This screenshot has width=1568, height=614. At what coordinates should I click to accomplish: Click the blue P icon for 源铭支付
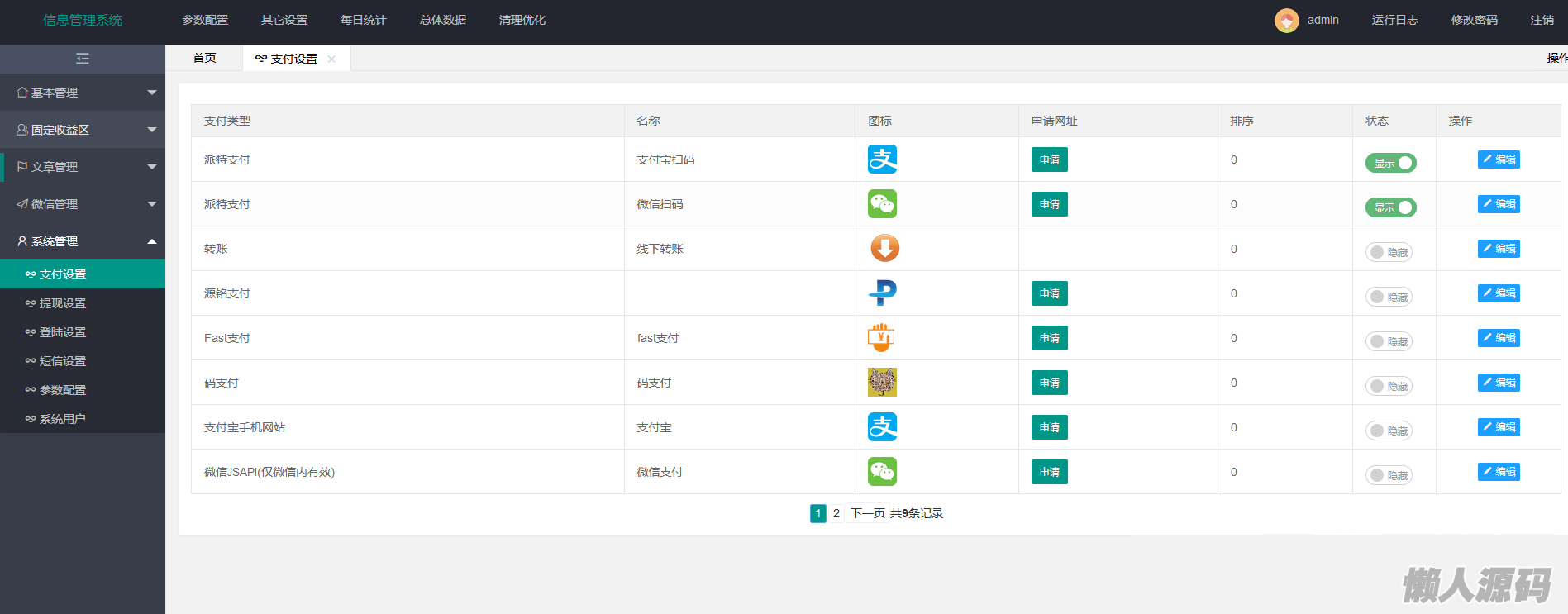tap(882, 293)
